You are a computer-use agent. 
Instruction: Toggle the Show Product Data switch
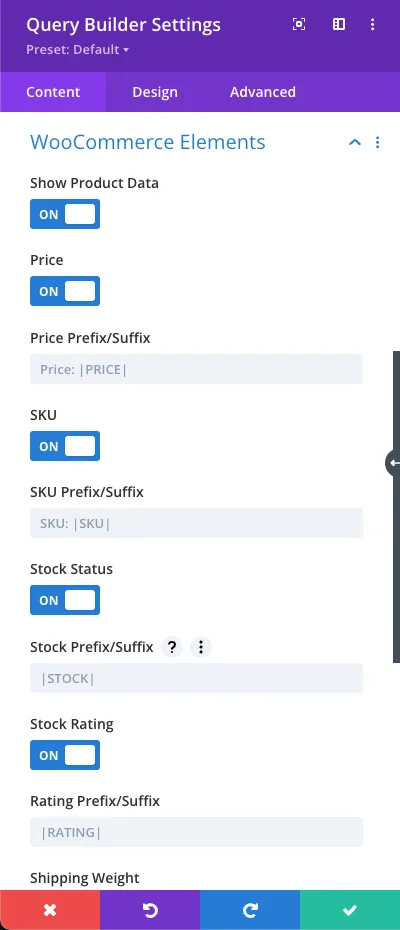coord(65,214)
